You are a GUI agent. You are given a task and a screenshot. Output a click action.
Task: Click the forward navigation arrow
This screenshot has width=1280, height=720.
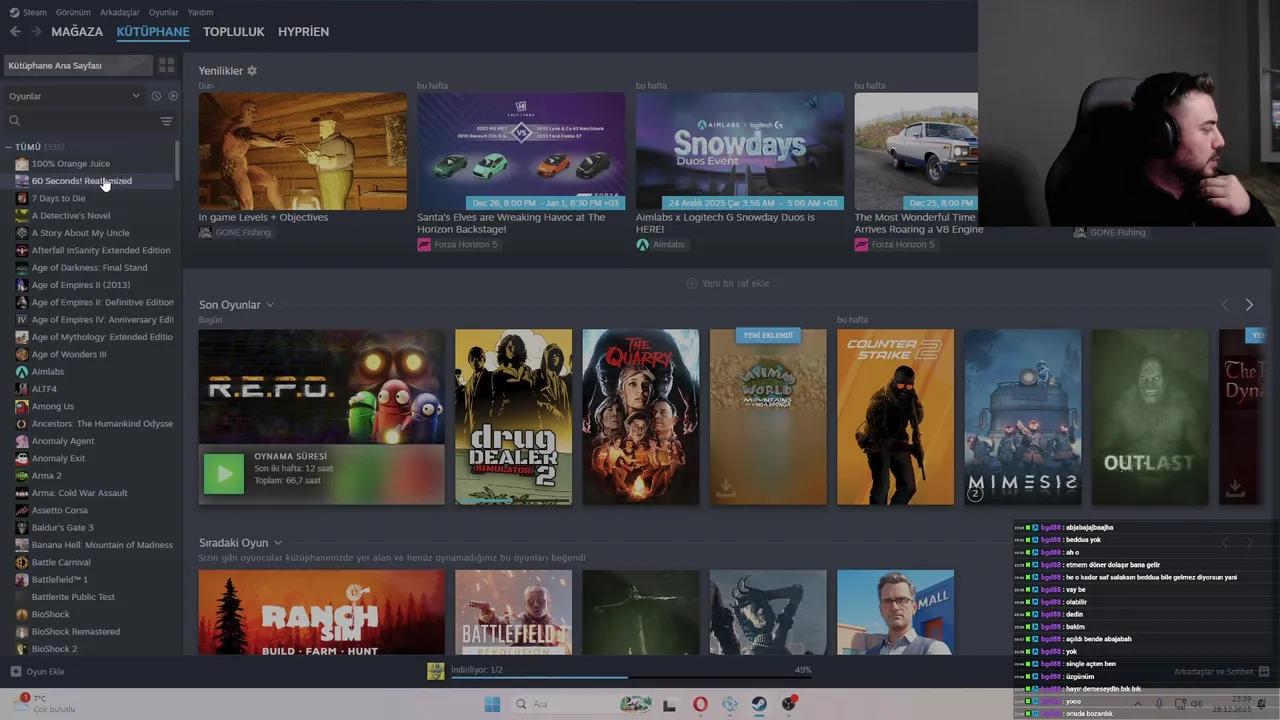coord(36,32)
